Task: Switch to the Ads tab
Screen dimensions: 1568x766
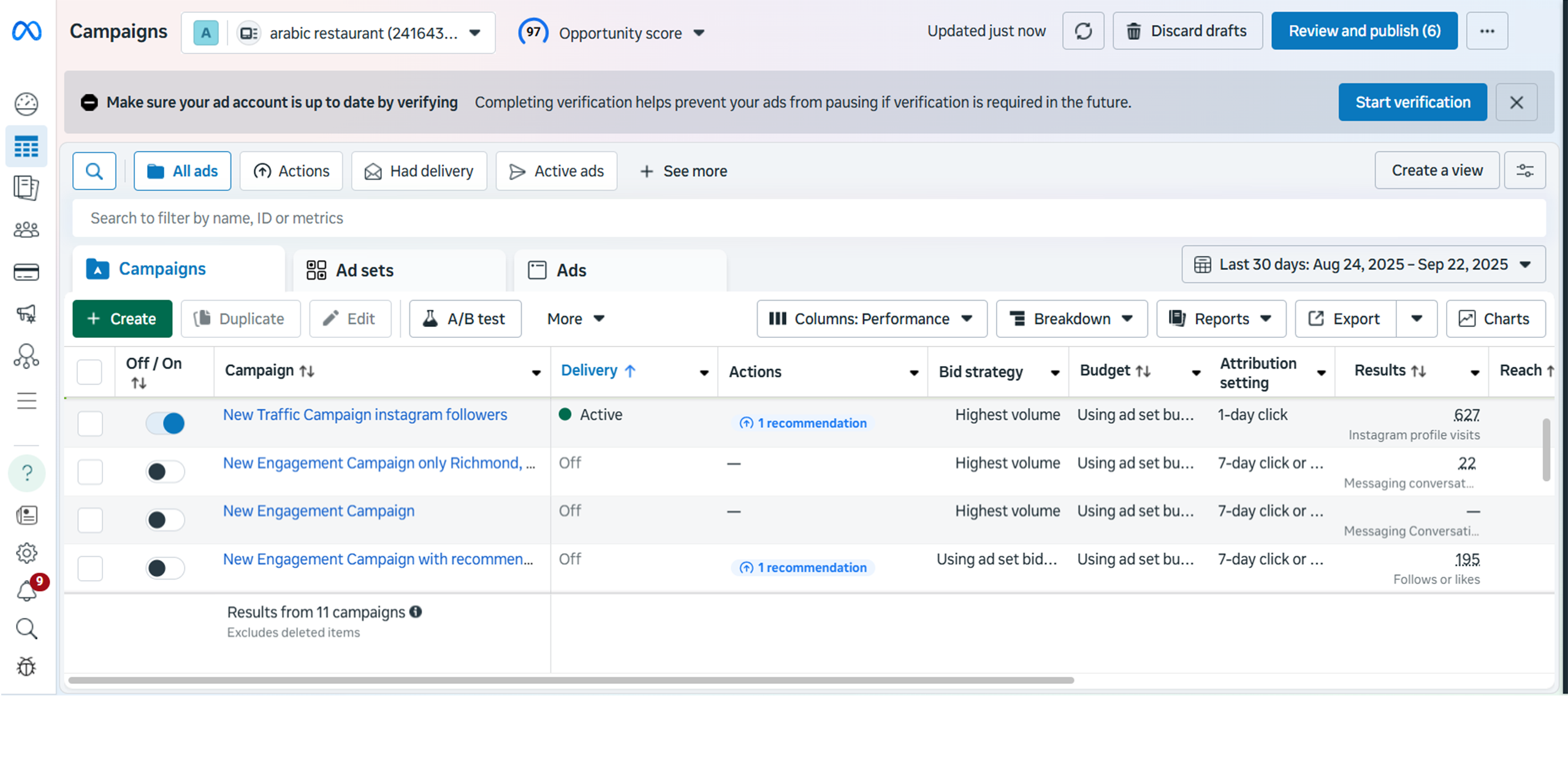Action: (571, 270)
